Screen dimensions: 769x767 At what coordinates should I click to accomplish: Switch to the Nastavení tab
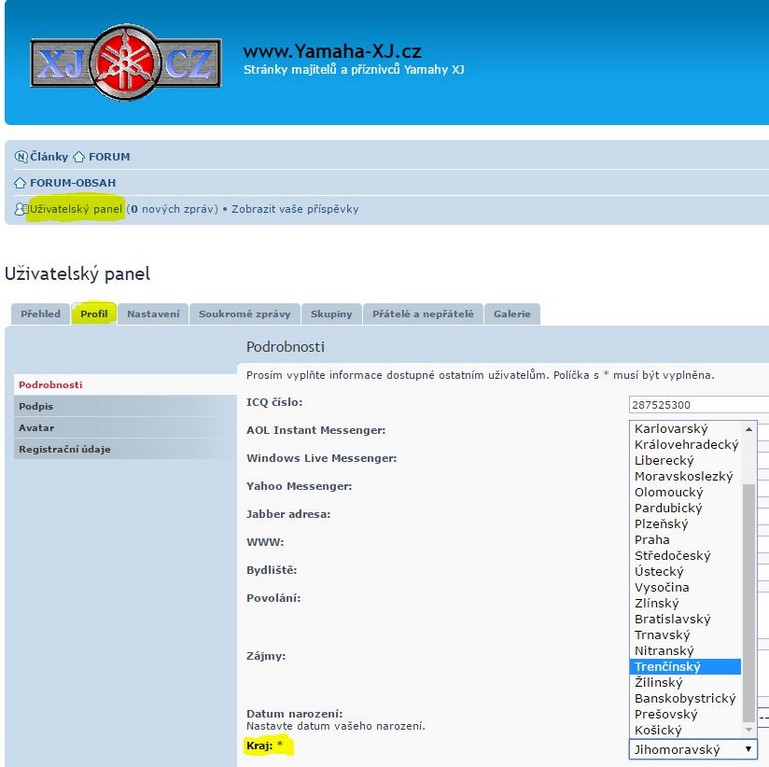pos(153,314)
